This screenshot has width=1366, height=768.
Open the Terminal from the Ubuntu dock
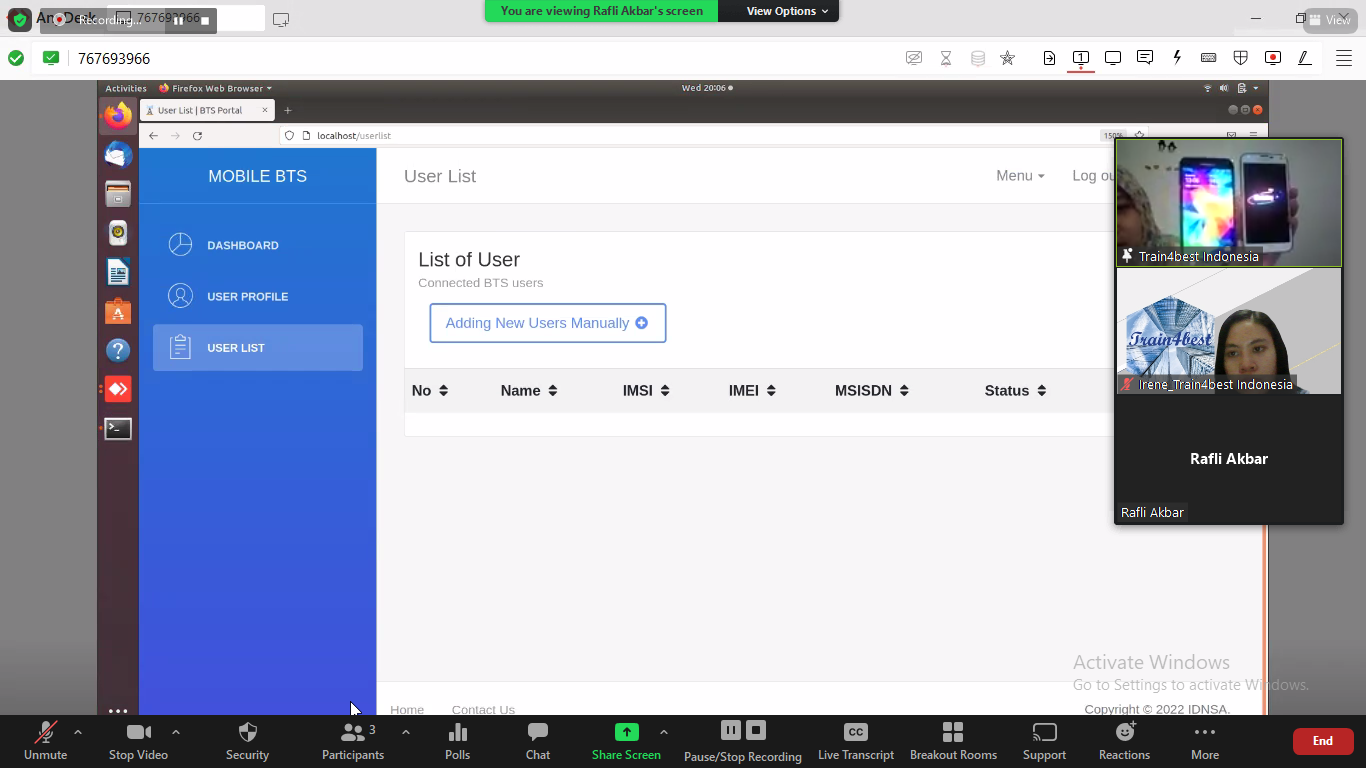click(x=118, y=429)
